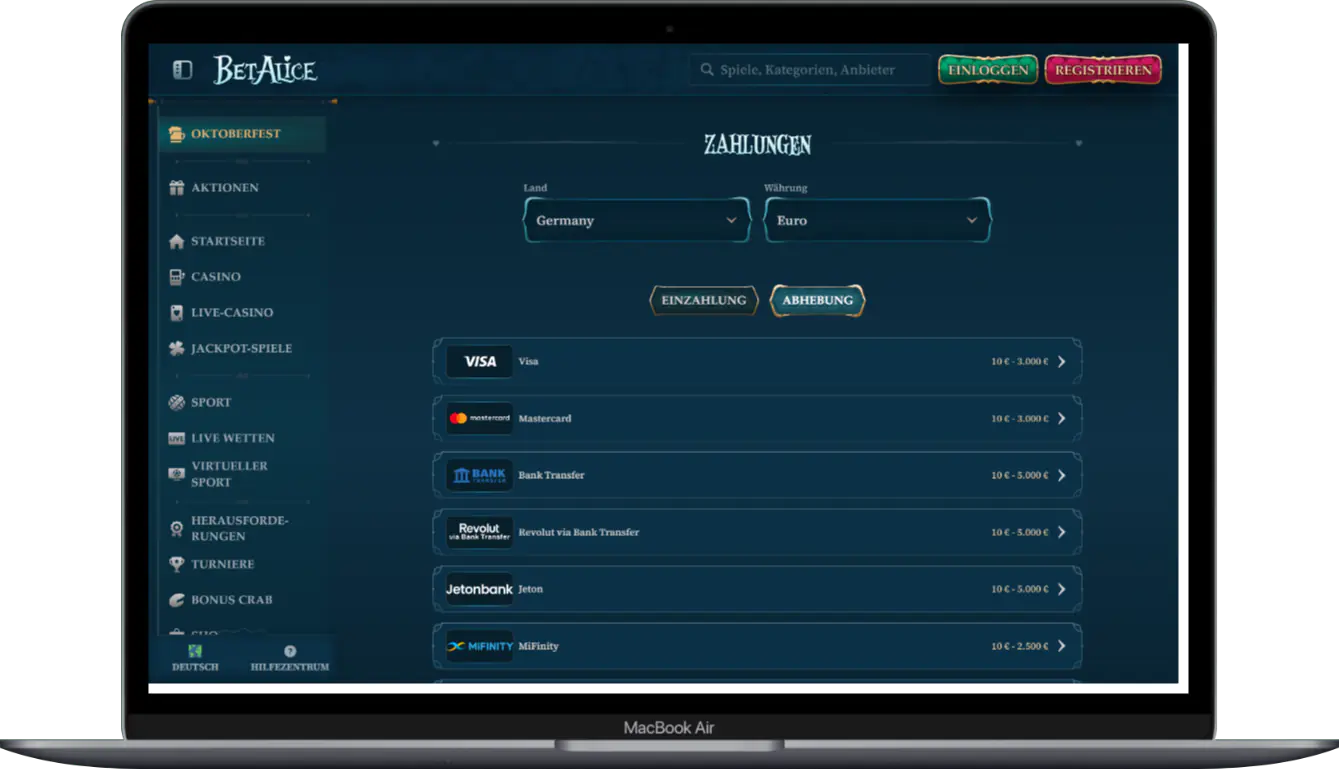Select the Aktionen menu label
Image resolution: width=1339 pixels, height=769 pixels.
[x=225, y=188]
